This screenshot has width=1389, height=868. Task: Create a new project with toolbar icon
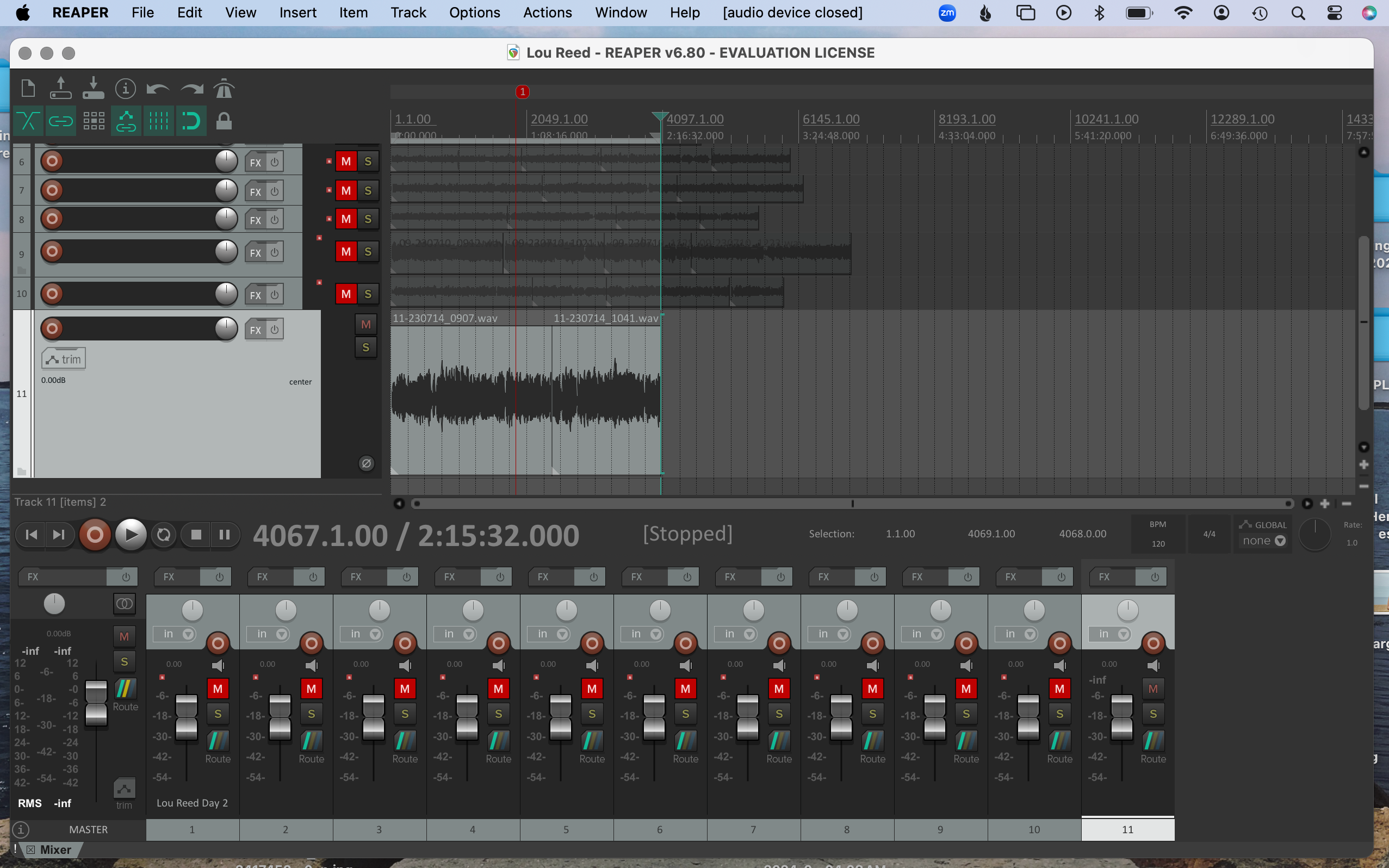coord(28,89)
